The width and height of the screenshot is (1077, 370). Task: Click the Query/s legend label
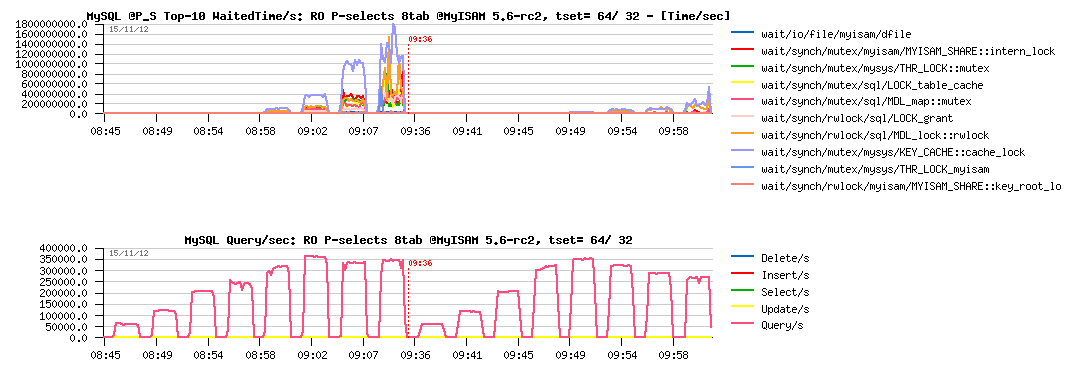pos(782,325)
